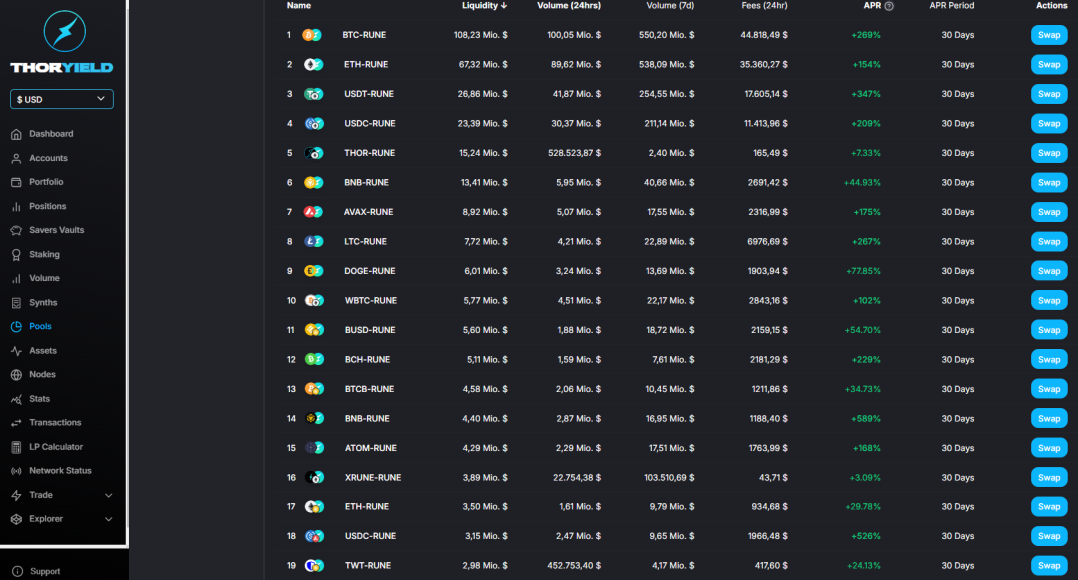Click the Synths list icon
Viewport: 1078px width, 580px height.
16,302
